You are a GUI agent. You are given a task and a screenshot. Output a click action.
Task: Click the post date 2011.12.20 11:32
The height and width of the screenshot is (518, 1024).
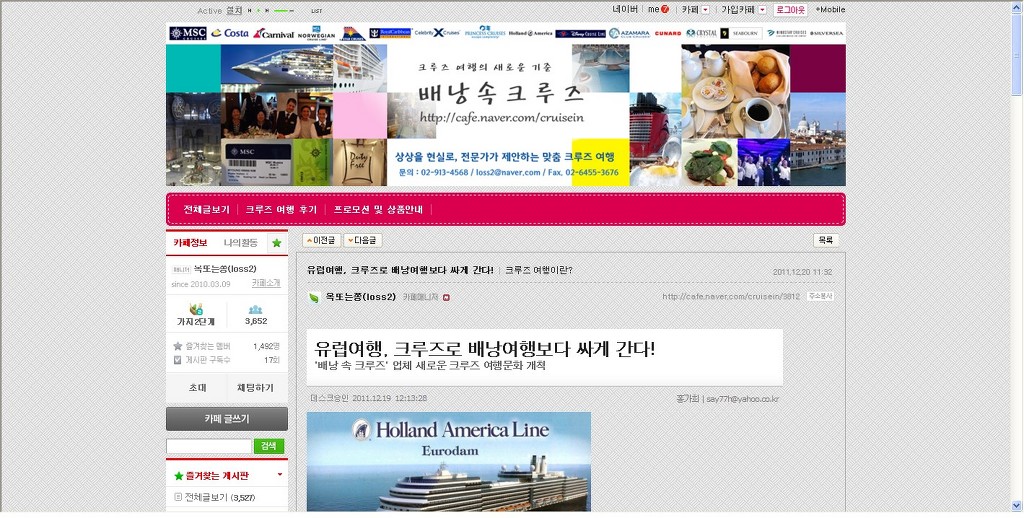coord(803,272)
